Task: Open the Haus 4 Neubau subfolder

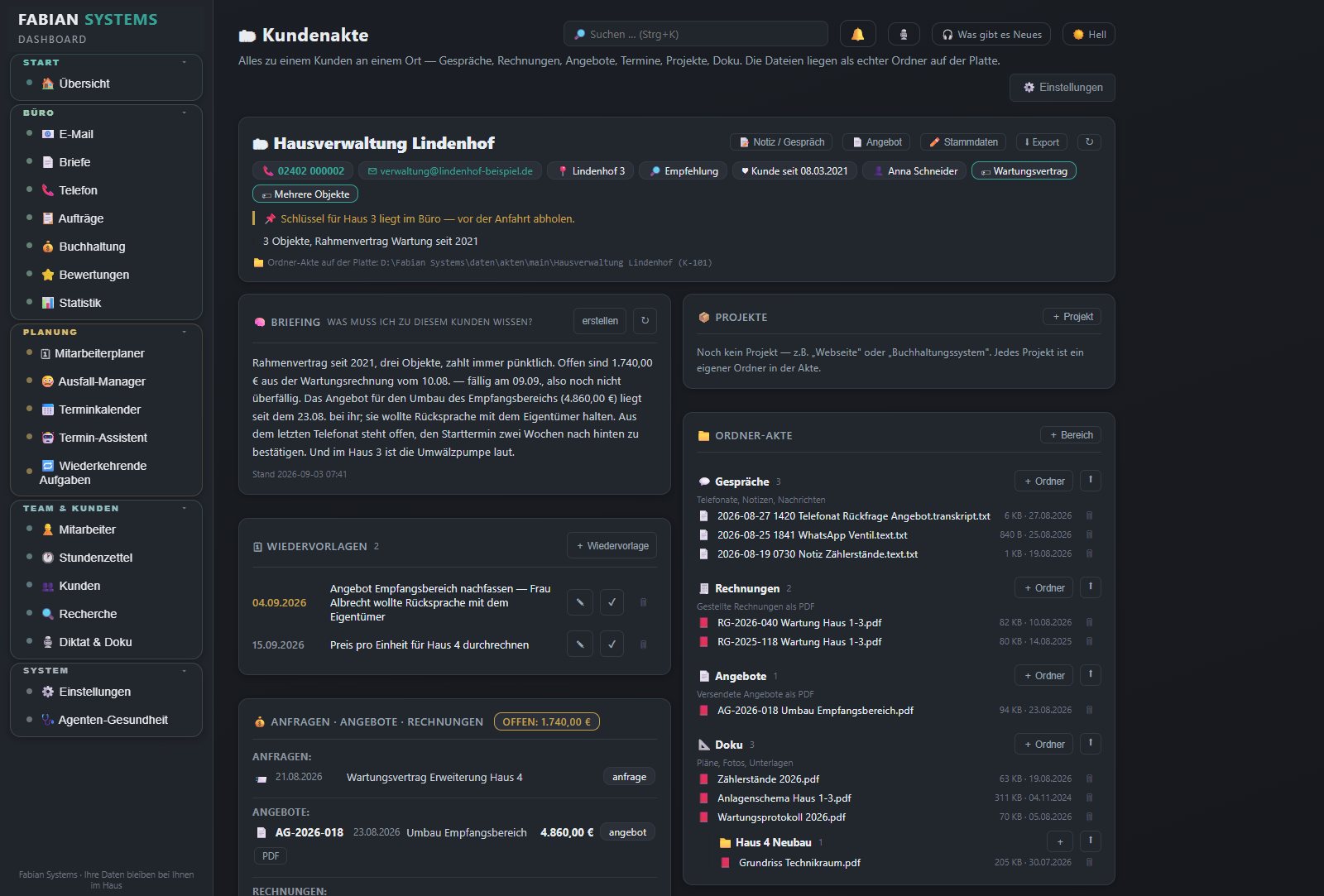Action: click(773, 842)
